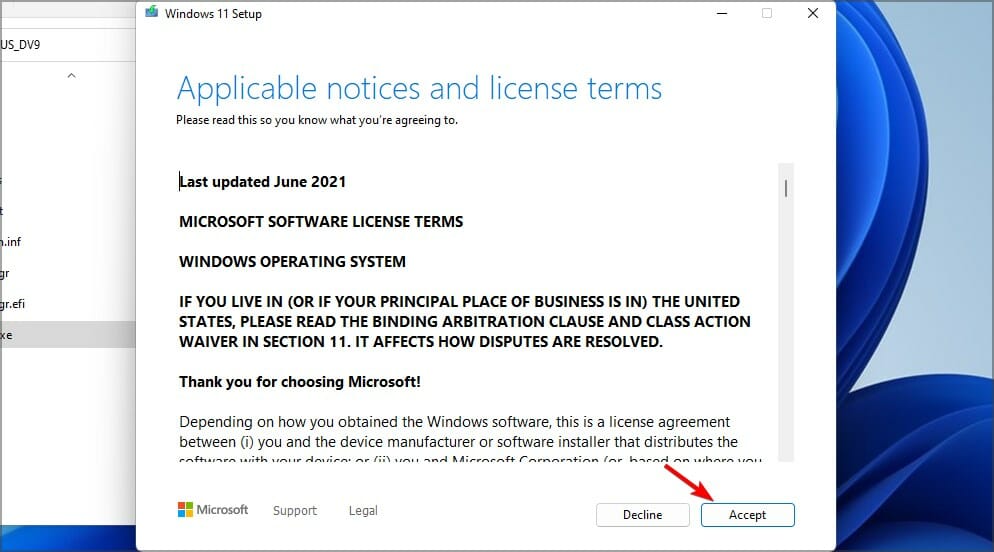Collapse the File Explorer column header chevron
This screenshot has width=994, height=552.
click(x=71, y=75)
